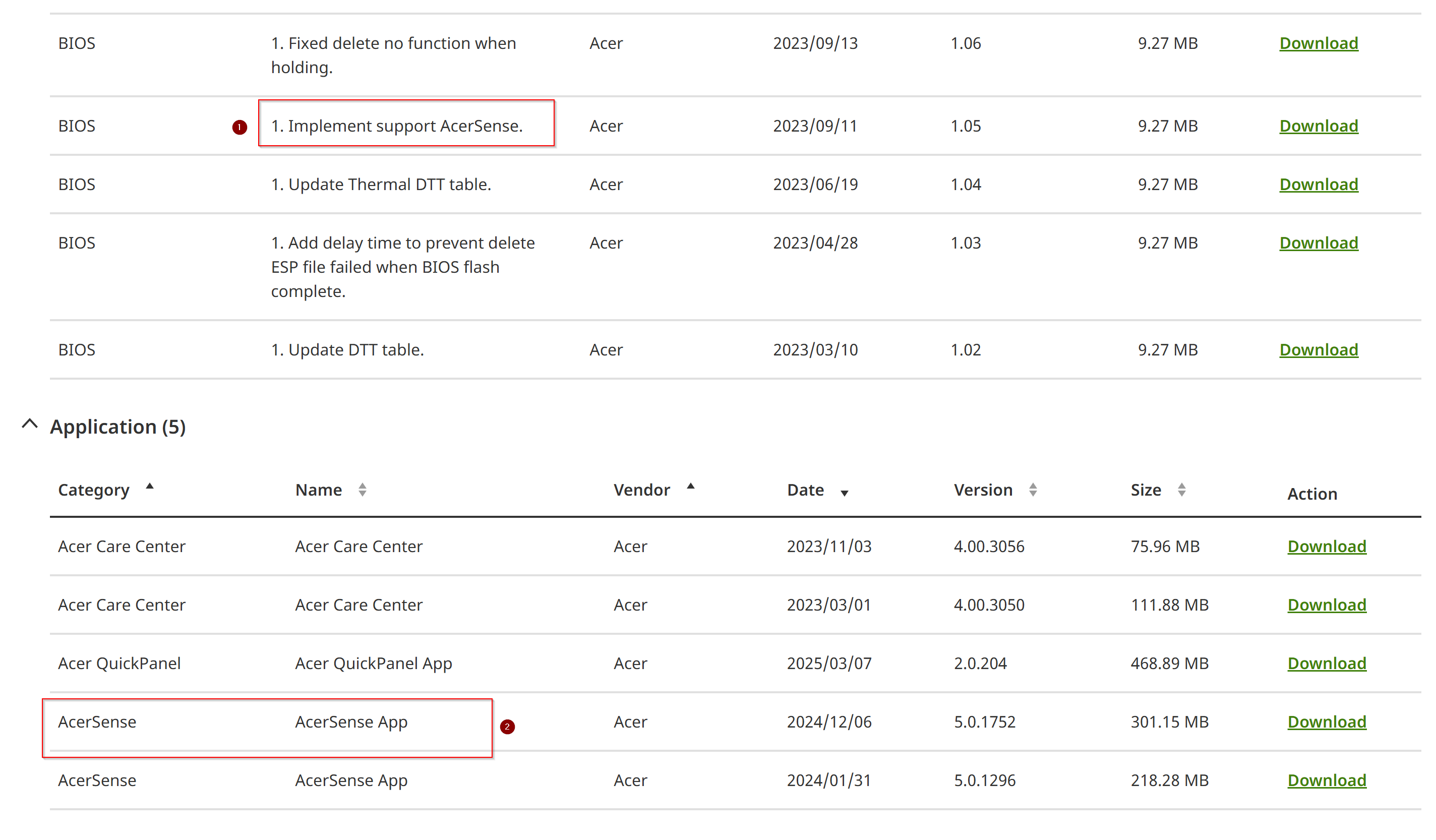1436x840 pixels.
Task: Click the Vendor column header
Action: pos(642,490)
